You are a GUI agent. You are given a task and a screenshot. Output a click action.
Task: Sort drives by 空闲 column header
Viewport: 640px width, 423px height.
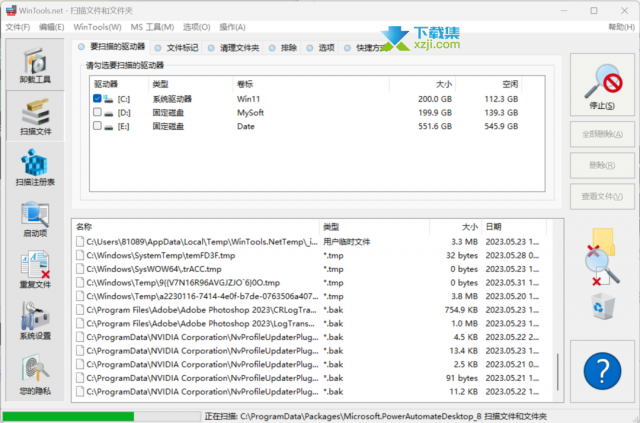(x=489, y=85)
